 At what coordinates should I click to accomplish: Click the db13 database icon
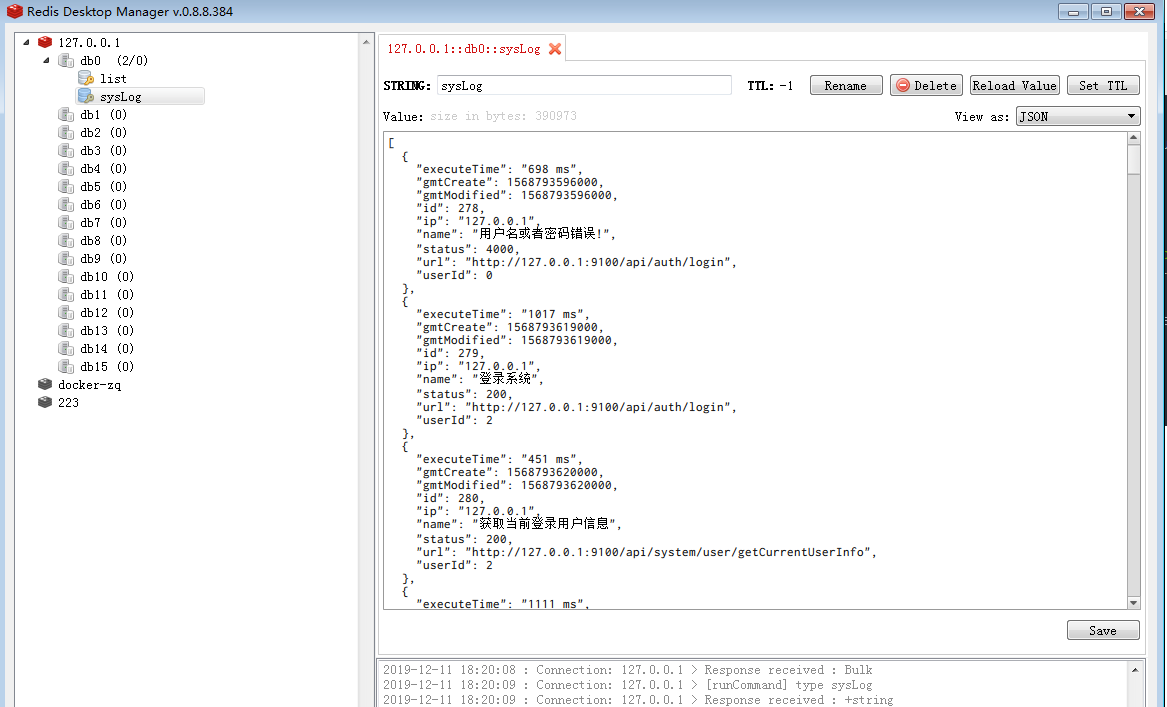[x=66, y=330]
